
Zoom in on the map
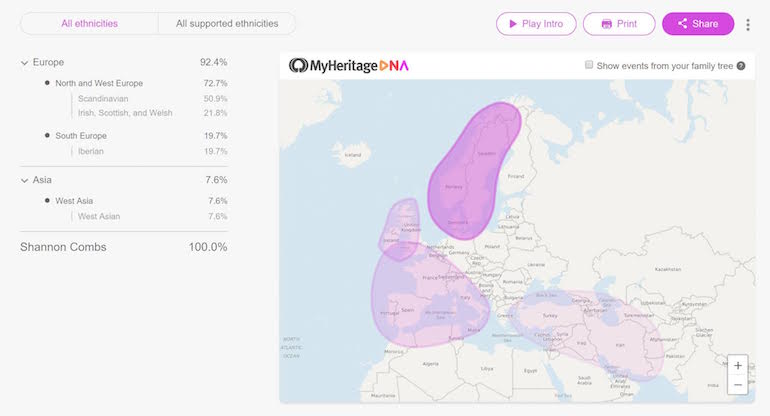pos(738,366)
